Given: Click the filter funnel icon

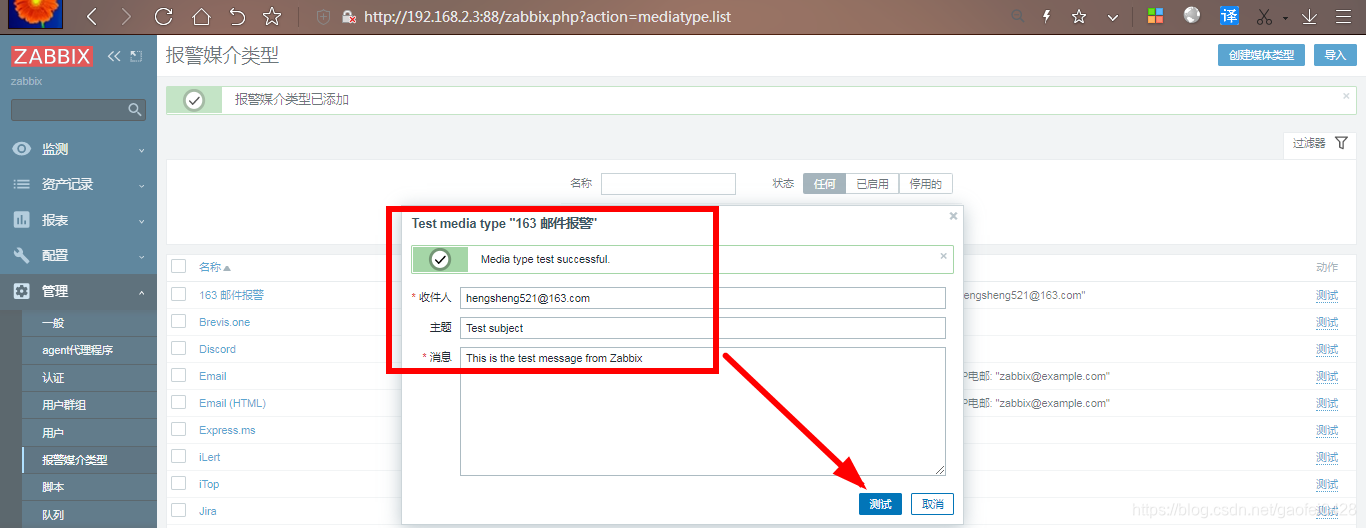Looking at the screenshot, I should (1342, 143).
